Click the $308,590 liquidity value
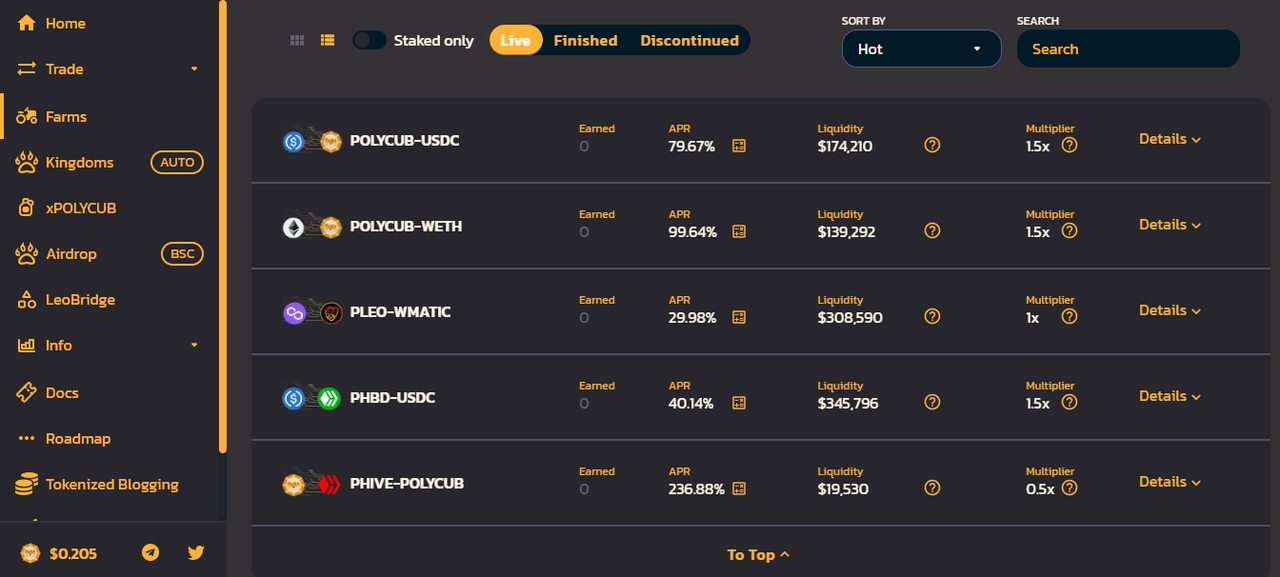 coord(850,318)
